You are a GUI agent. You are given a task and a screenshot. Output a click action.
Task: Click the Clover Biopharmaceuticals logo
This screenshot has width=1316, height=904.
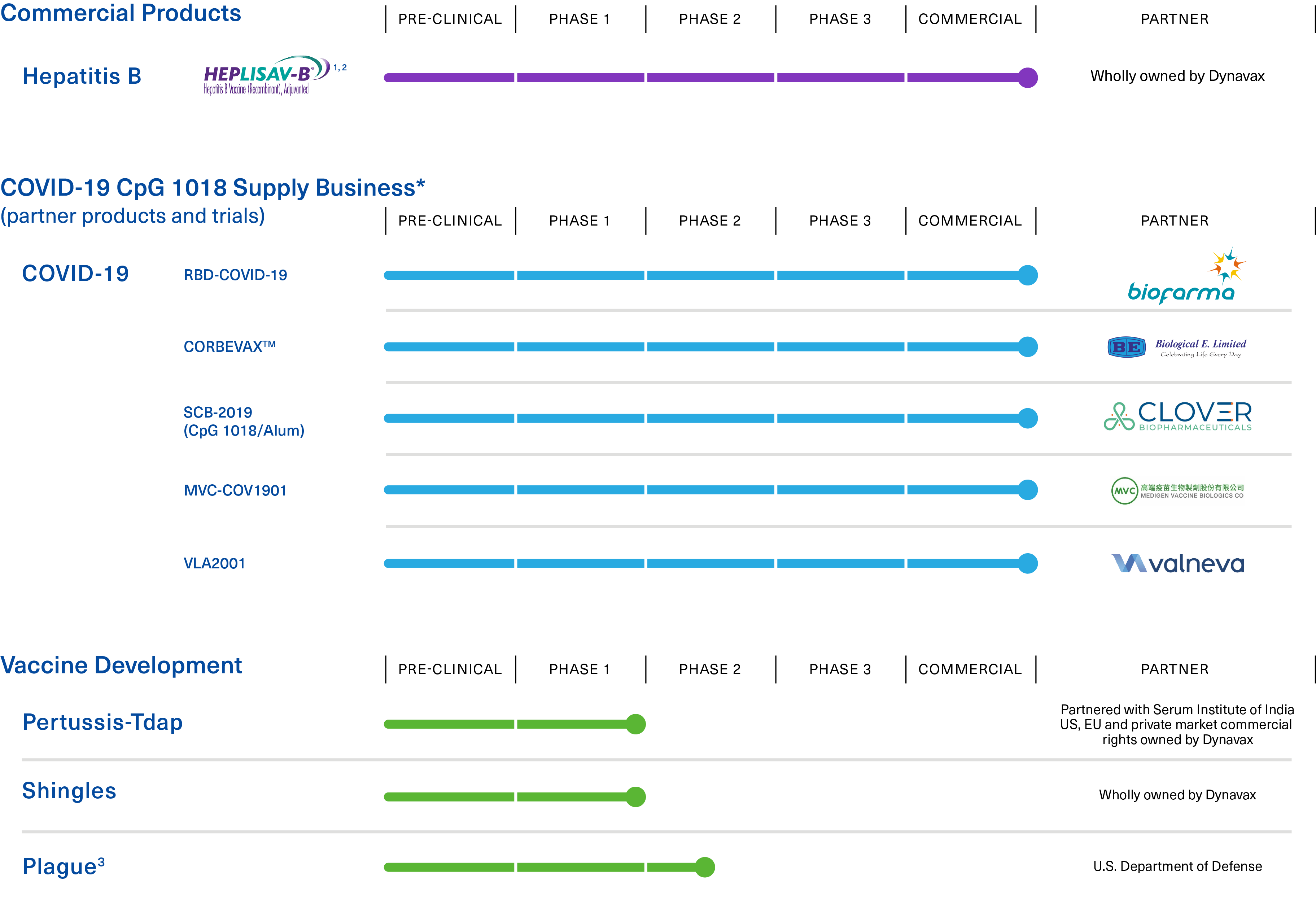pos(1177,416)
